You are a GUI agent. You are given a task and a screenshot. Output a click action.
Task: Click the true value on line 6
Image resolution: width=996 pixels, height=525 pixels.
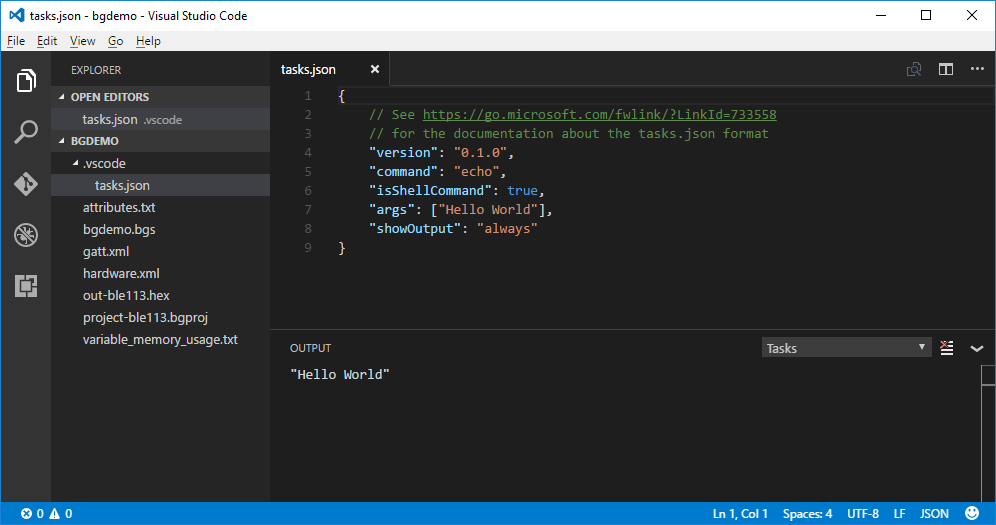[x=523, y=191]
